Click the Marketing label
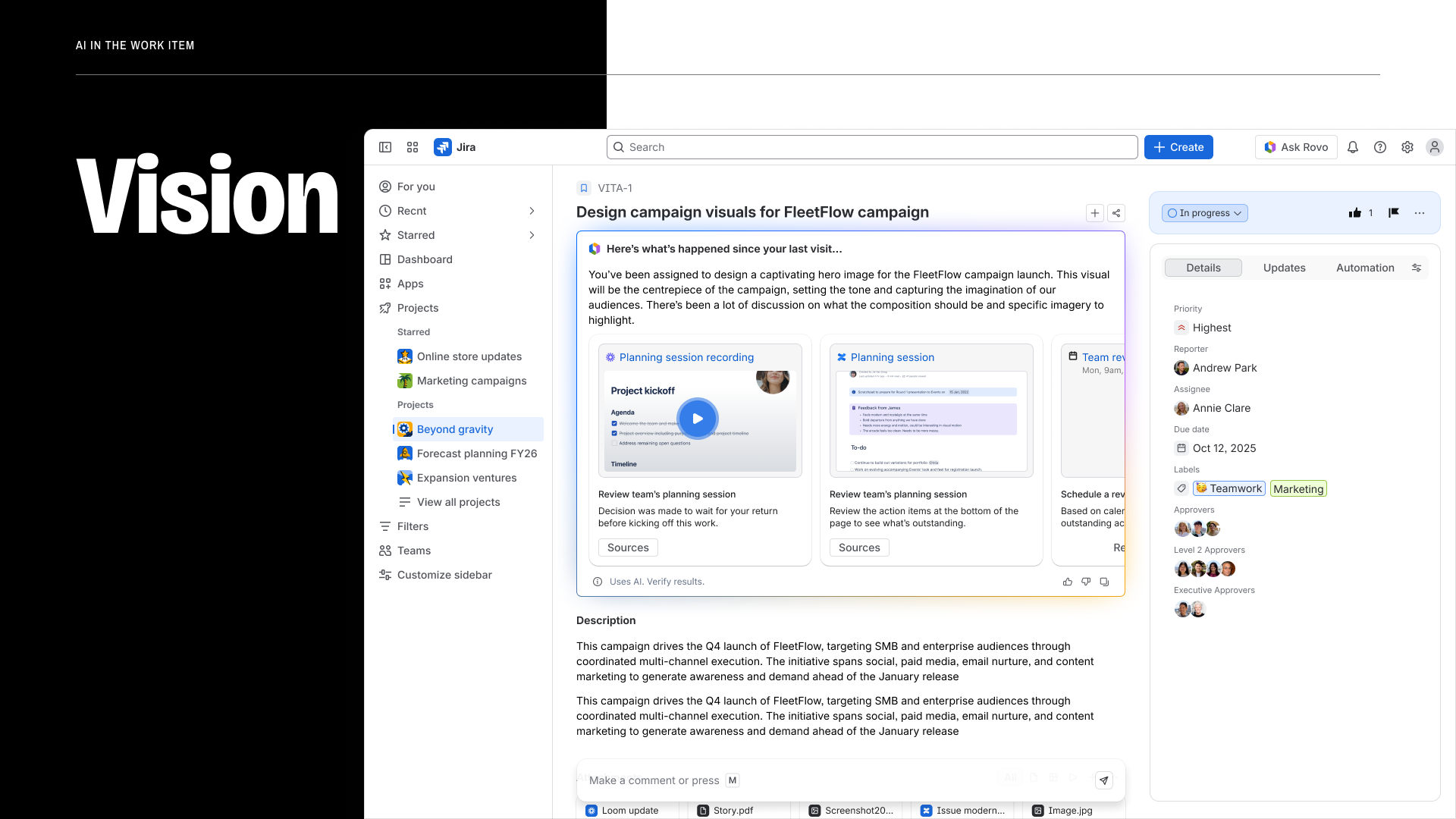Viewport: 1456px width, 819px height. click(x=1298, y=489)
